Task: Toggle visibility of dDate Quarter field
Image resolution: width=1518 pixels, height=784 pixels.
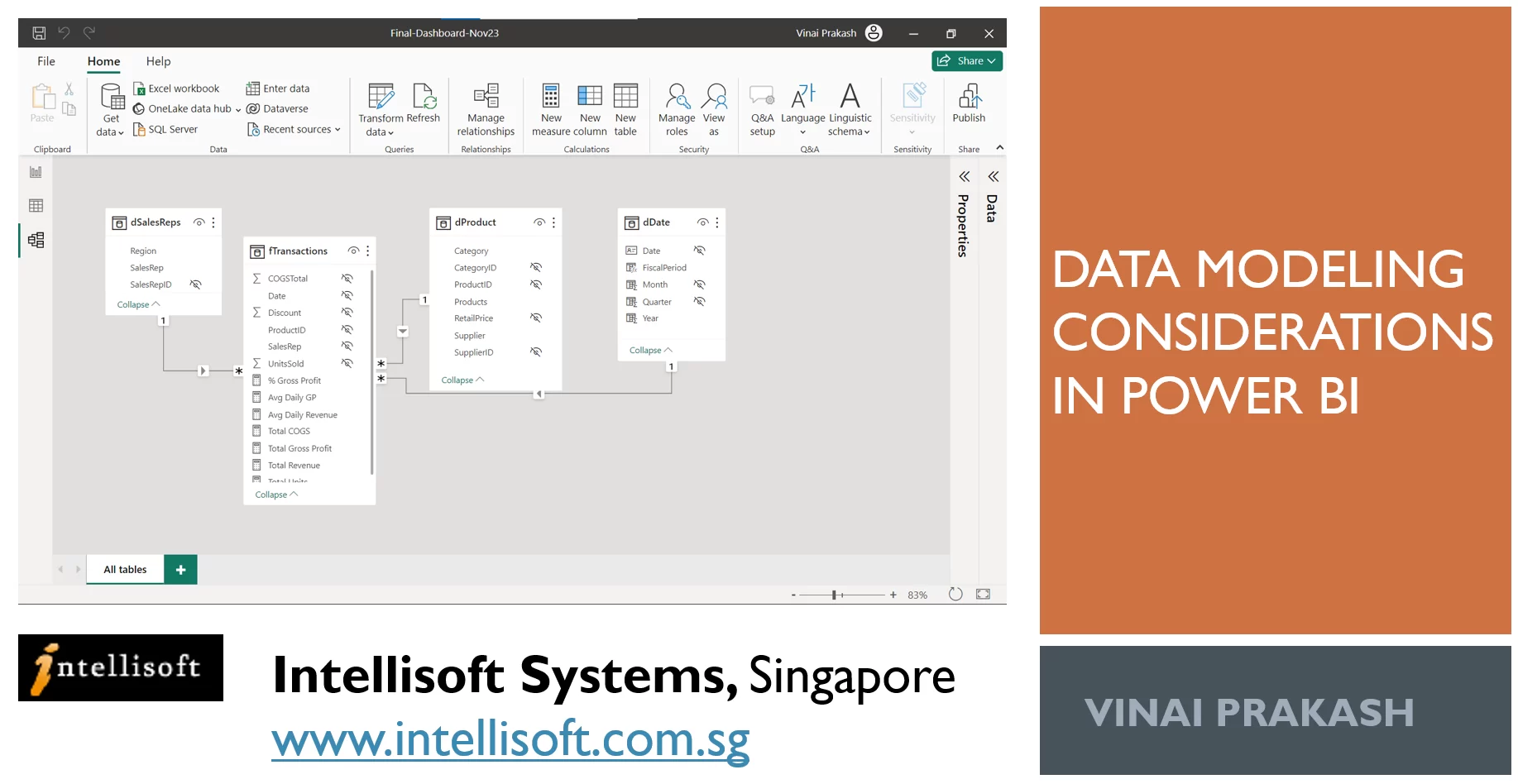Action: [700, 301]
